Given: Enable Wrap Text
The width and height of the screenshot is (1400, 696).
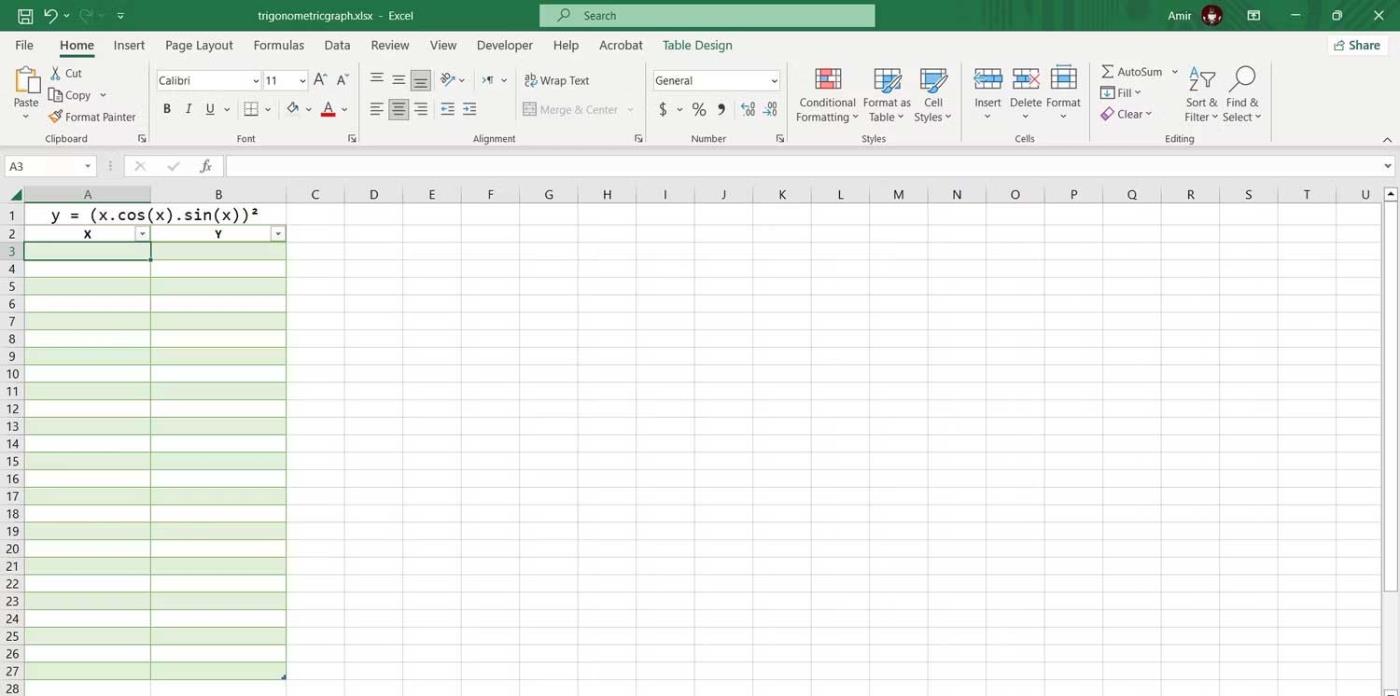Looking at the screenshot, I should click(x=557, y=81).
